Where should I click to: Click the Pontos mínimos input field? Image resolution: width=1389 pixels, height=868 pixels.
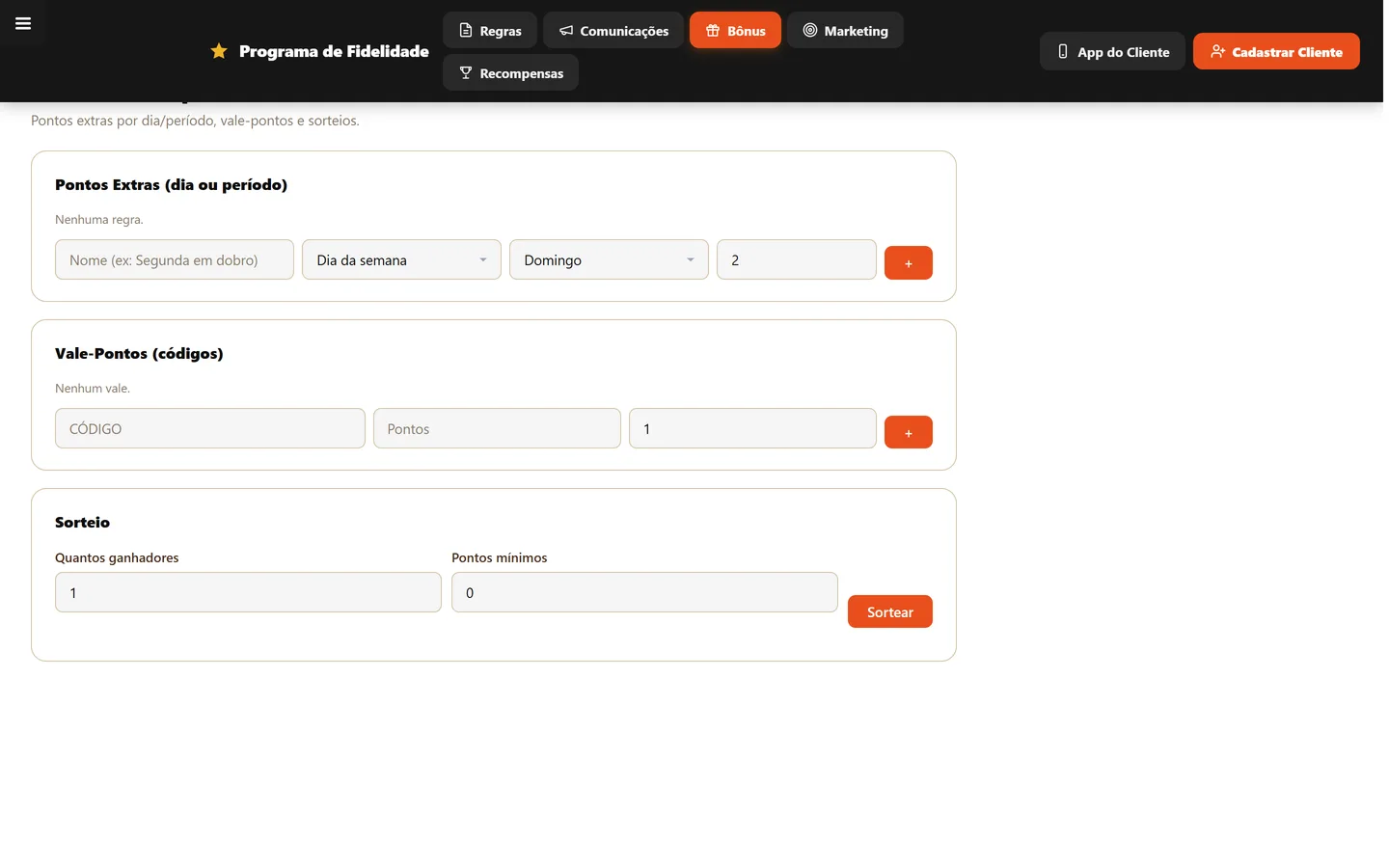point(644,592)
